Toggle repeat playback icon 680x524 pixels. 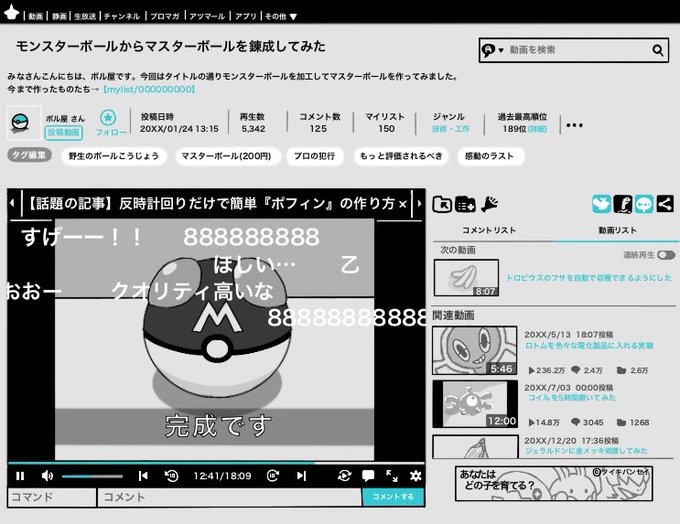[344, 476]
